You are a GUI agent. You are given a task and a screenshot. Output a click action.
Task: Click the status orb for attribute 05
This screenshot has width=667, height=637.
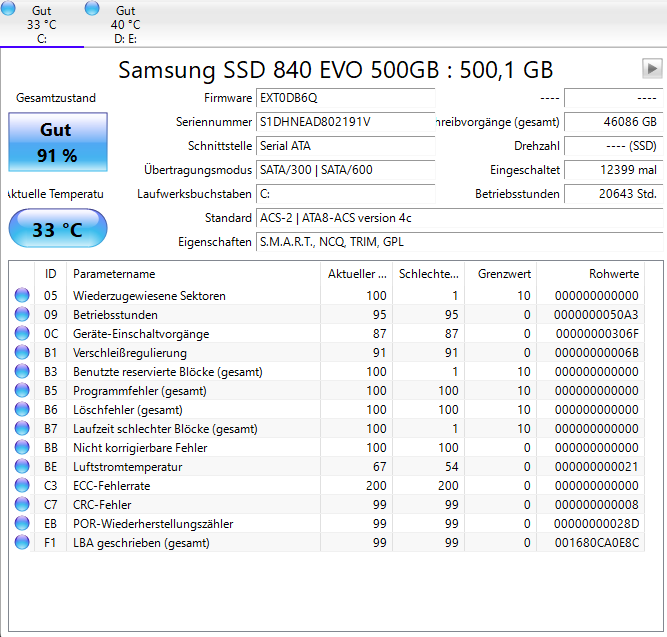(x=22, y=295)
